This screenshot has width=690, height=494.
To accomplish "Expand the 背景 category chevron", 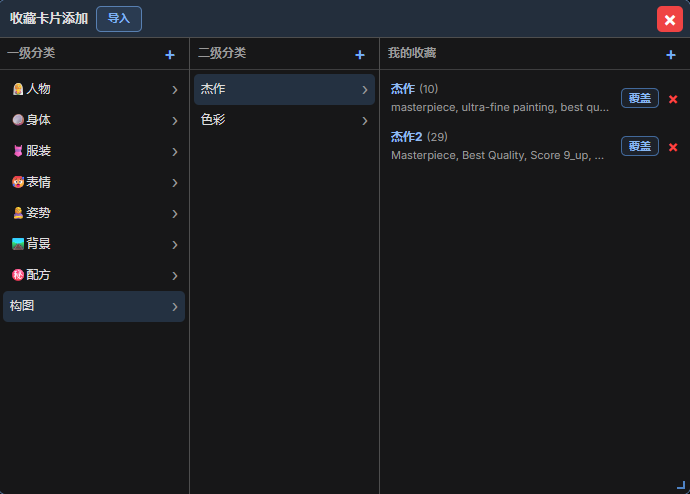I will [175, 245].
